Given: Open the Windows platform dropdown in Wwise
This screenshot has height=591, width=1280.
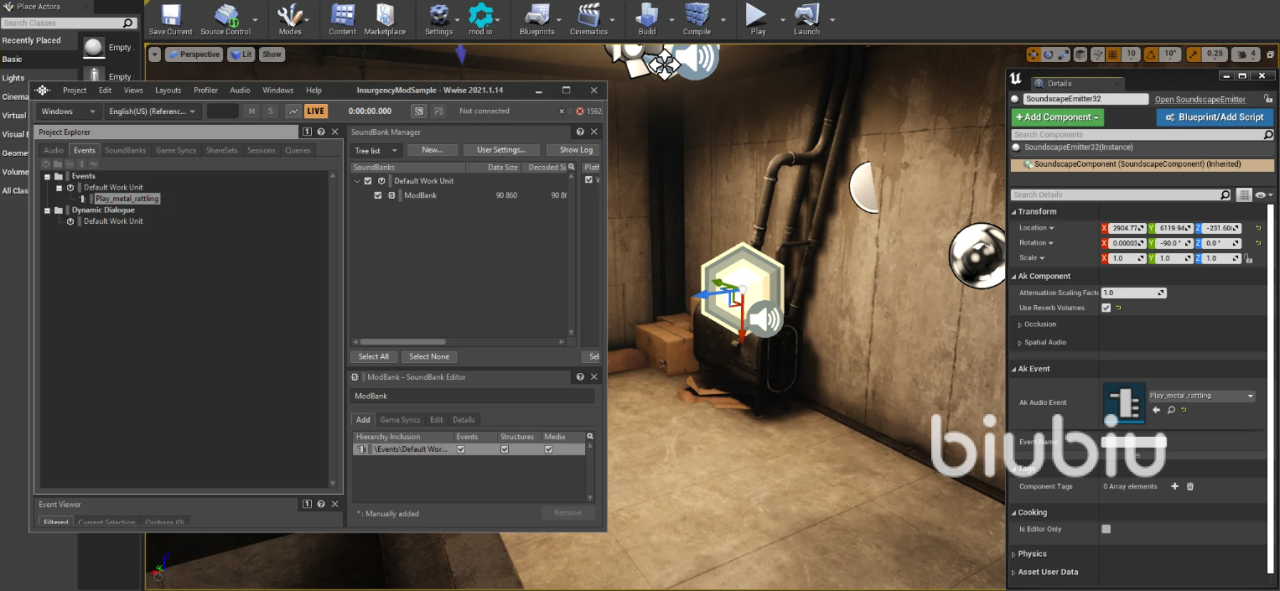Looking at the screenshot, I should [x=68, y=111].
